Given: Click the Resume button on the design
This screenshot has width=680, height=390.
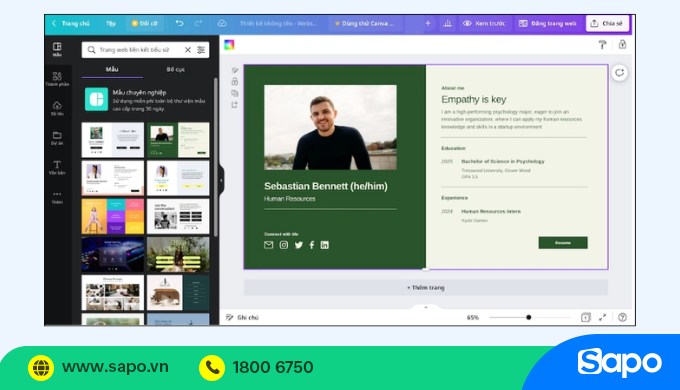Looking at the screenshot, I should (x=563, y=243).
